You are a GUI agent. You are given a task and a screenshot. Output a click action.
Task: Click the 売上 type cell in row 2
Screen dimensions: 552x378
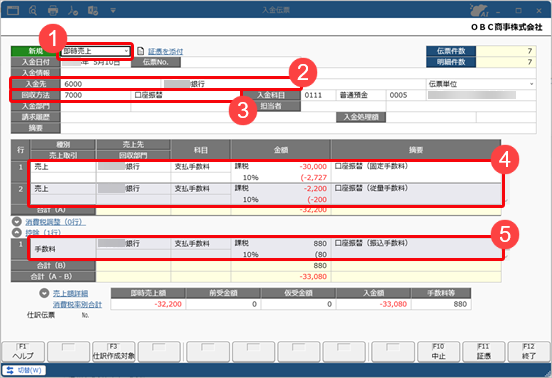(x=63, y=189)
